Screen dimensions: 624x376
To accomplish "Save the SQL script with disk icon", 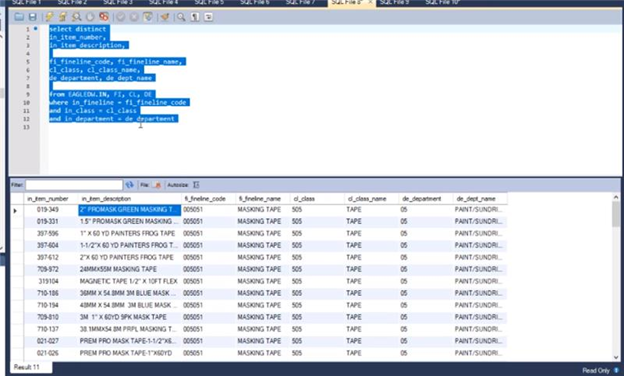I will (x=33, y=17).
